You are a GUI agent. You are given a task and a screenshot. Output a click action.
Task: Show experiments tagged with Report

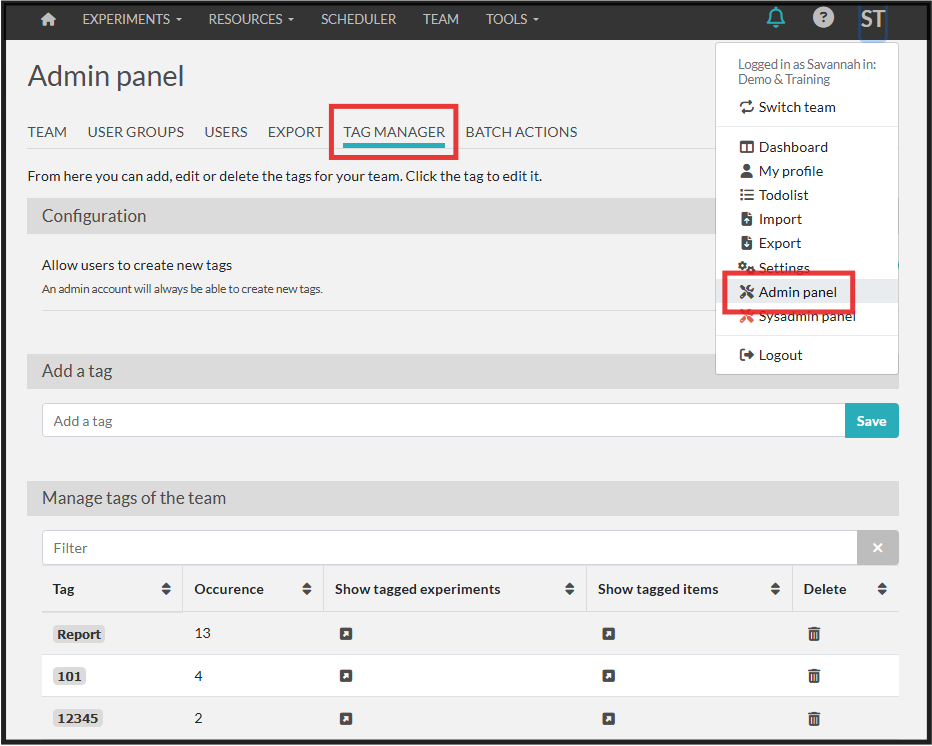click(346, 634)
